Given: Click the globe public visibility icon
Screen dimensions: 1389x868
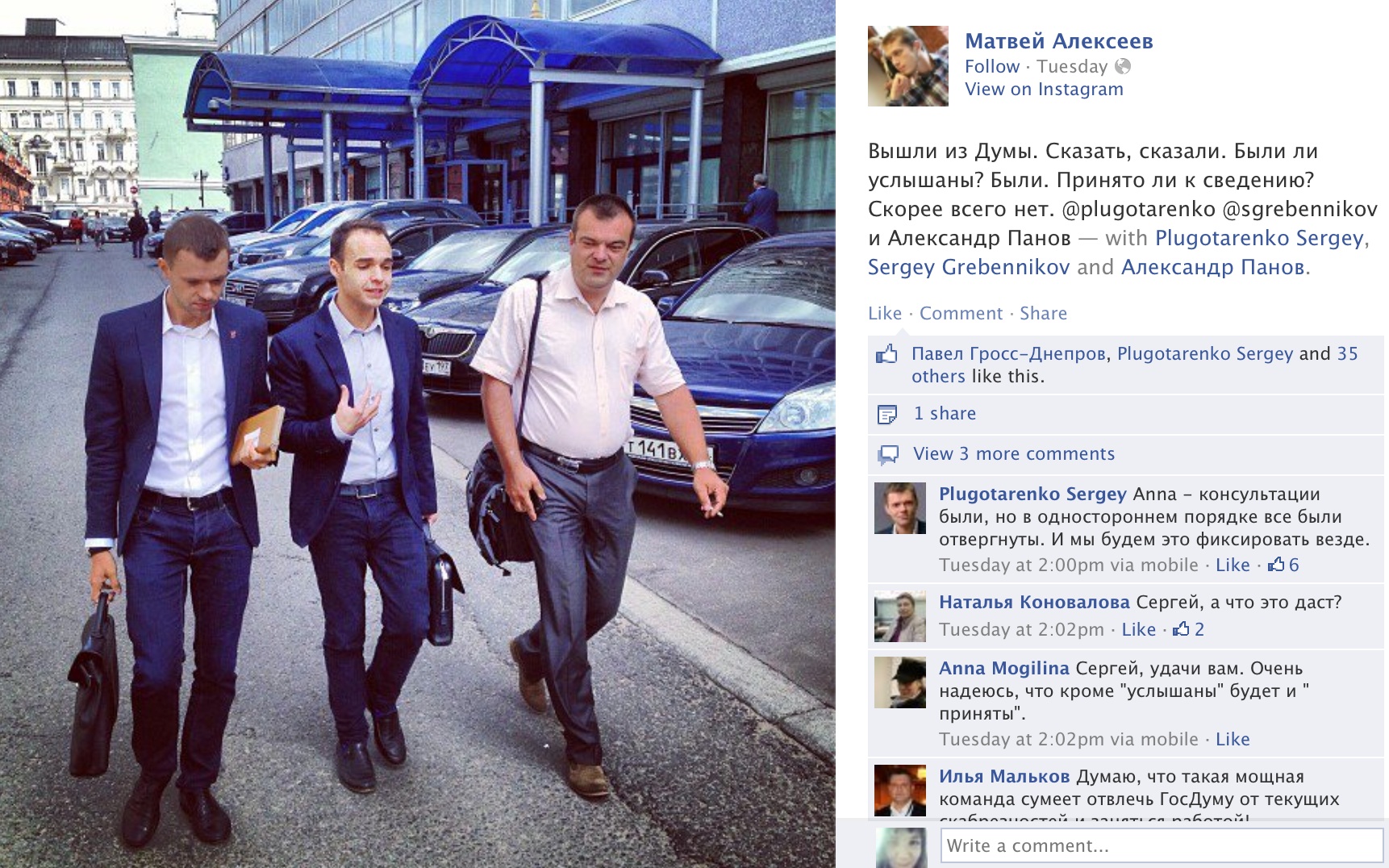Looking at the screenshot, I should pos(1123,66).
